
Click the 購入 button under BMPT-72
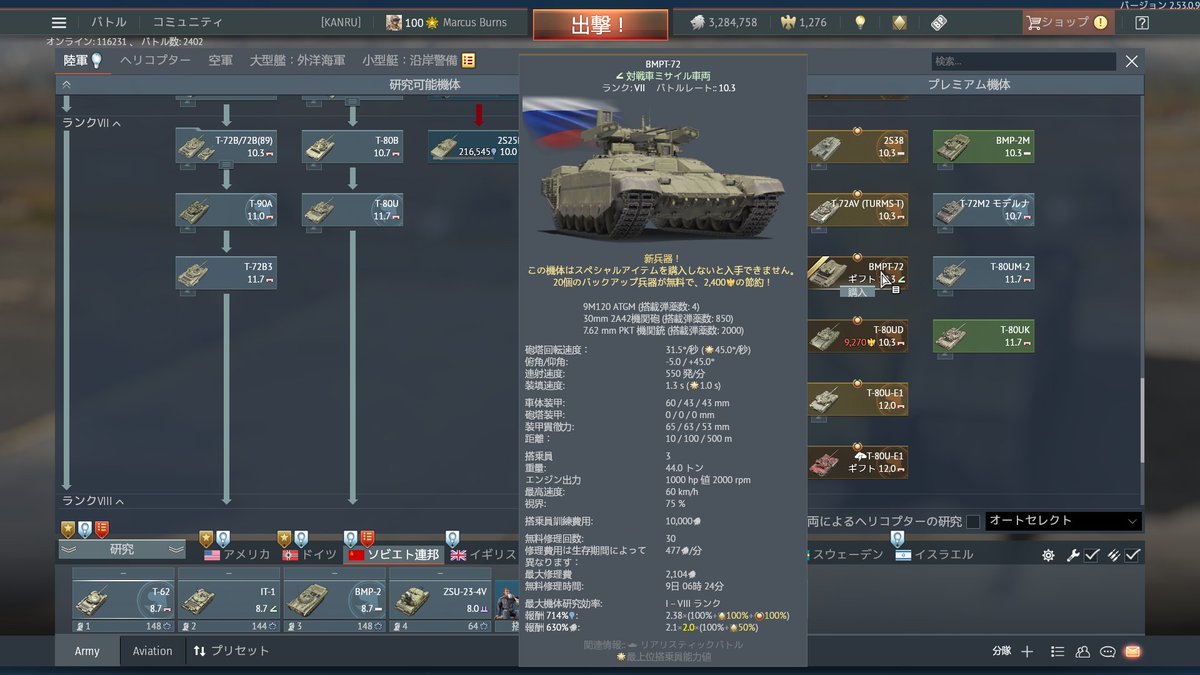pyautogui.click(x=857, y=292)
